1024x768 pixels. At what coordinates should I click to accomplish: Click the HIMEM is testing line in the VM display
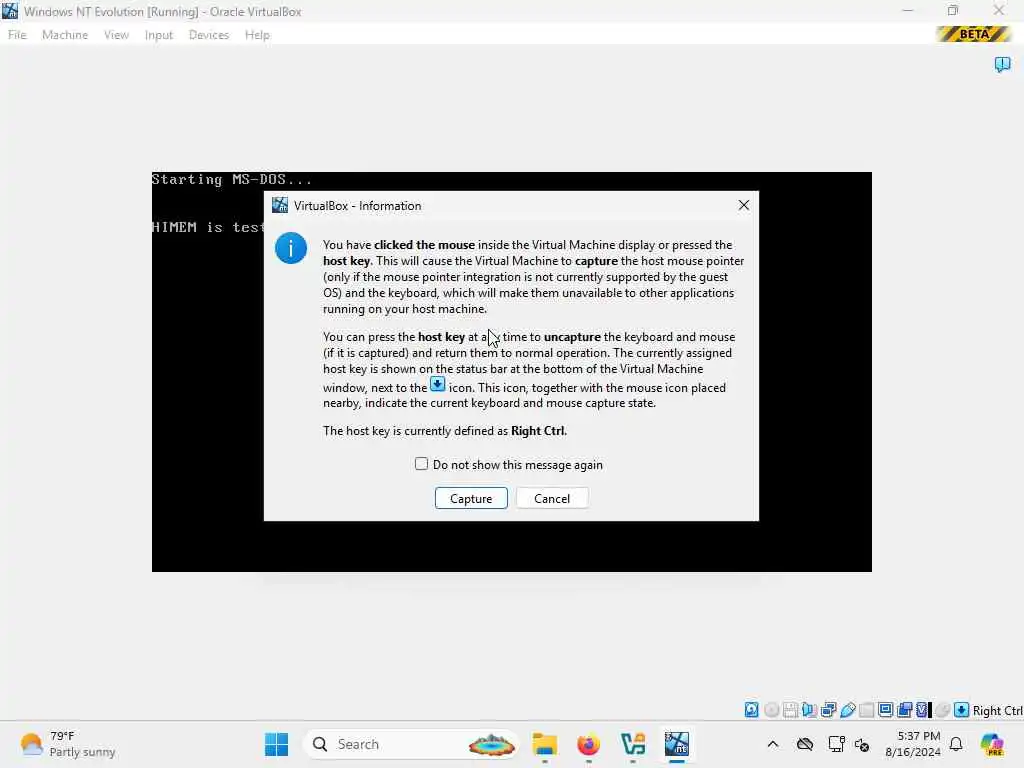tap(208, 227)
